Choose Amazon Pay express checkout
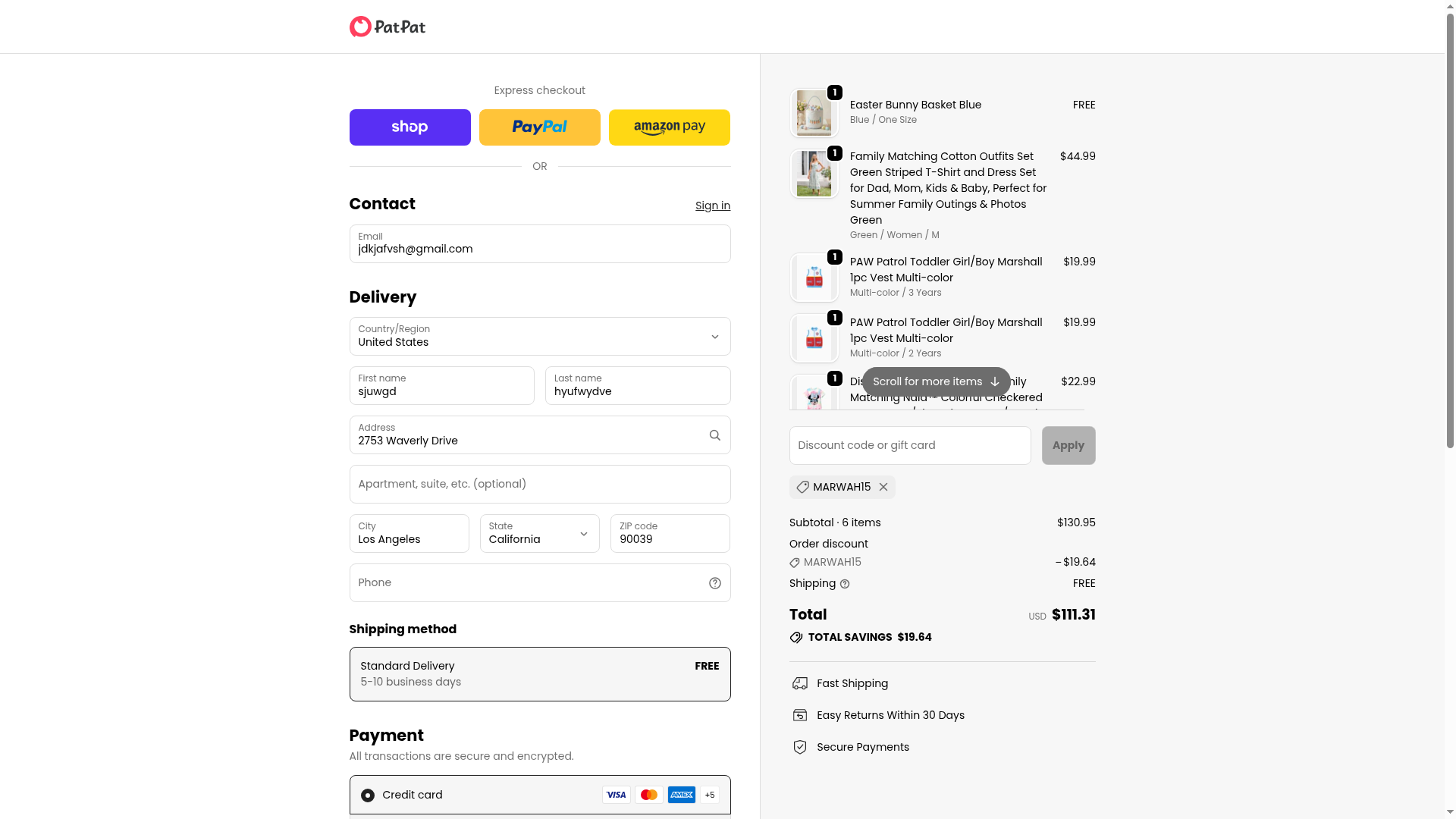The width and height of the screenshot is (1456, 819). [669, 127]
